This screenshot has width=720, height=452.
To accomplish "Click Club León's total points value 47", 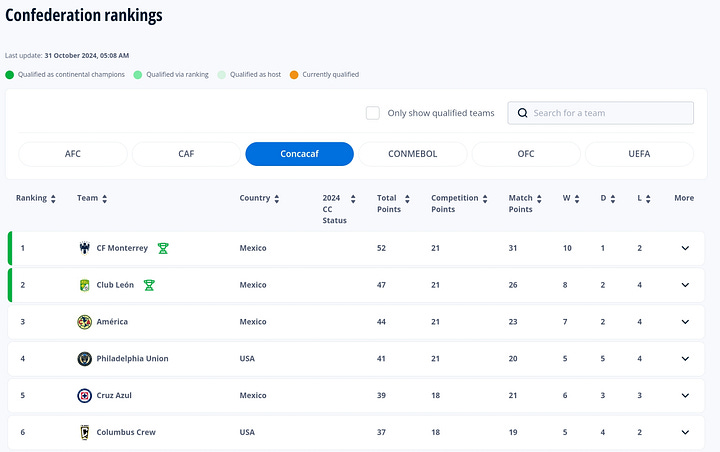I will tap(381, 285).
